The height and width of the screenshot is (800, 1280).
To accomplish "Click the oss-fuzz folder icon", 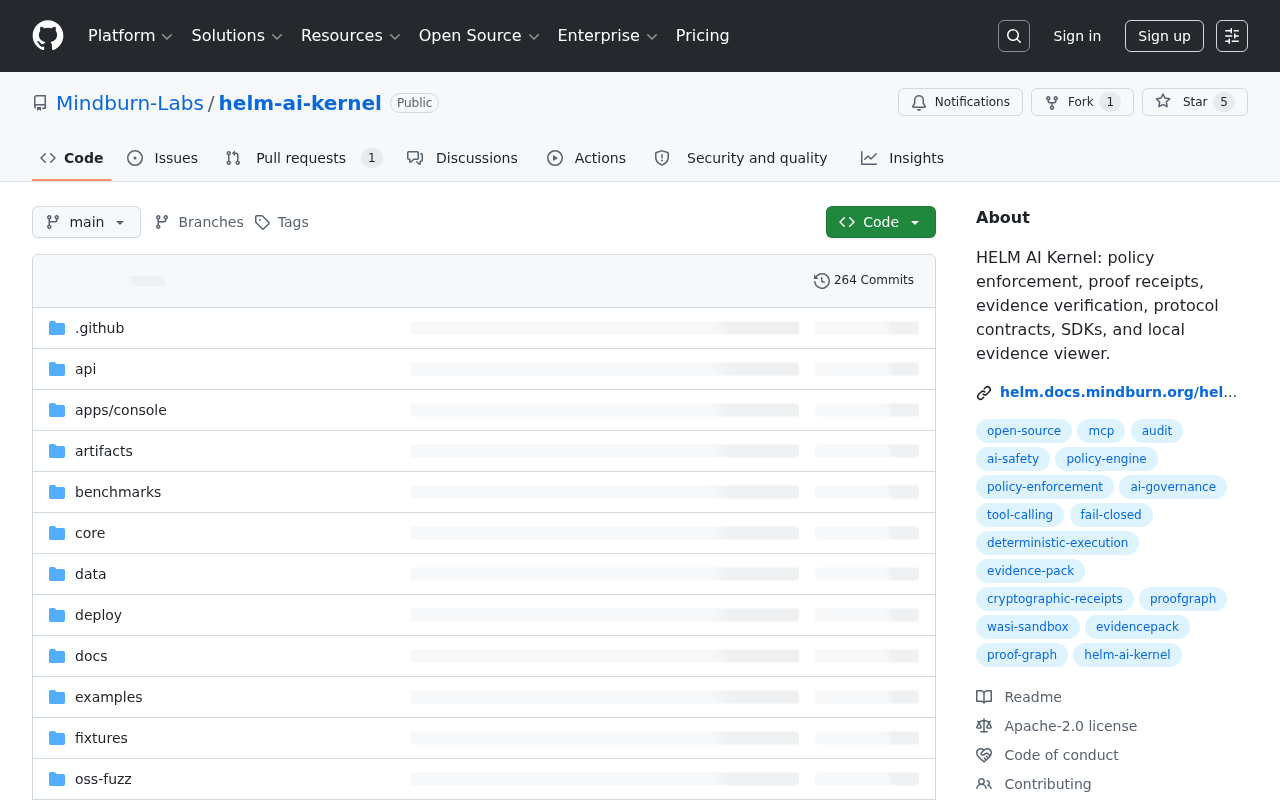I will click(x=57, y=779).
